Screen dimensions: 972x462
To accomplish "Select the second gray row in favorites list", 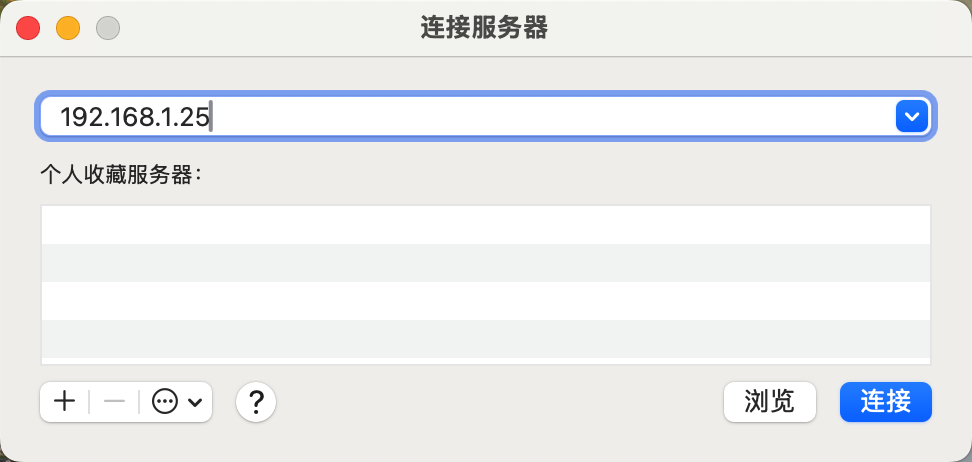I will click(x=486, y=263).
